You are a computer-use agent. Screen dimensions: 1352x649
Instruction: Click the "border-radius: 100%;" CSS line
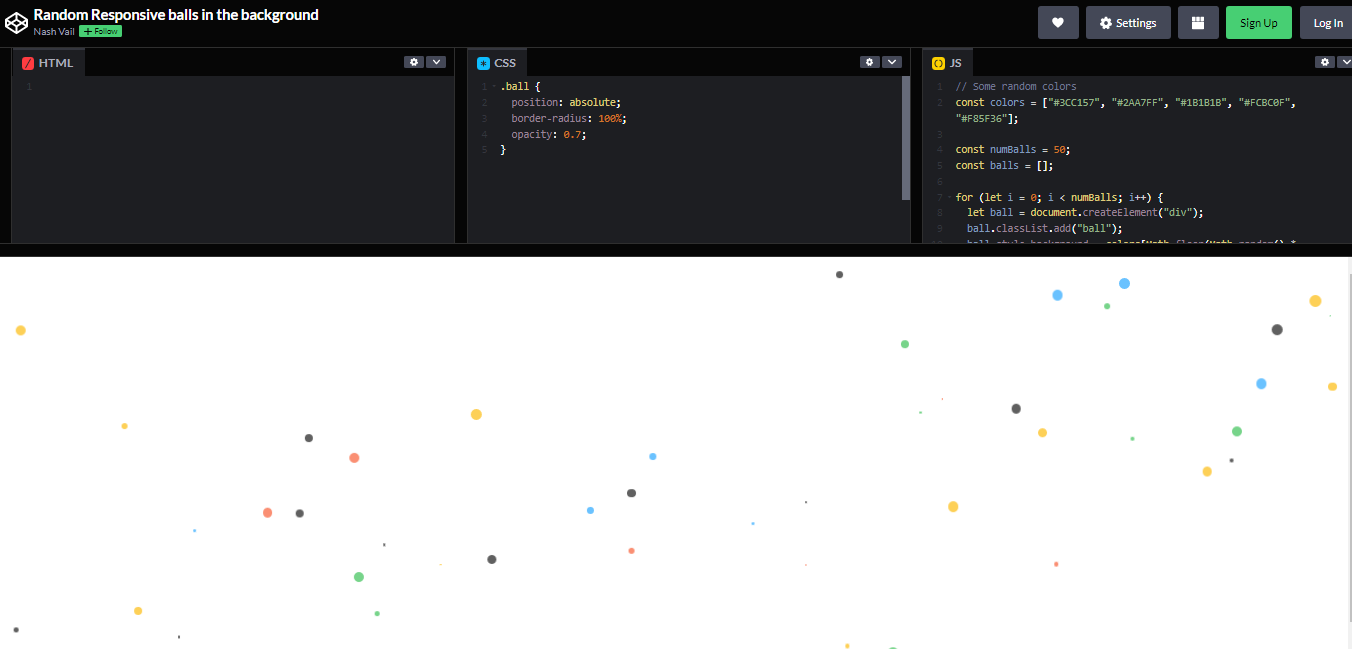569,118
